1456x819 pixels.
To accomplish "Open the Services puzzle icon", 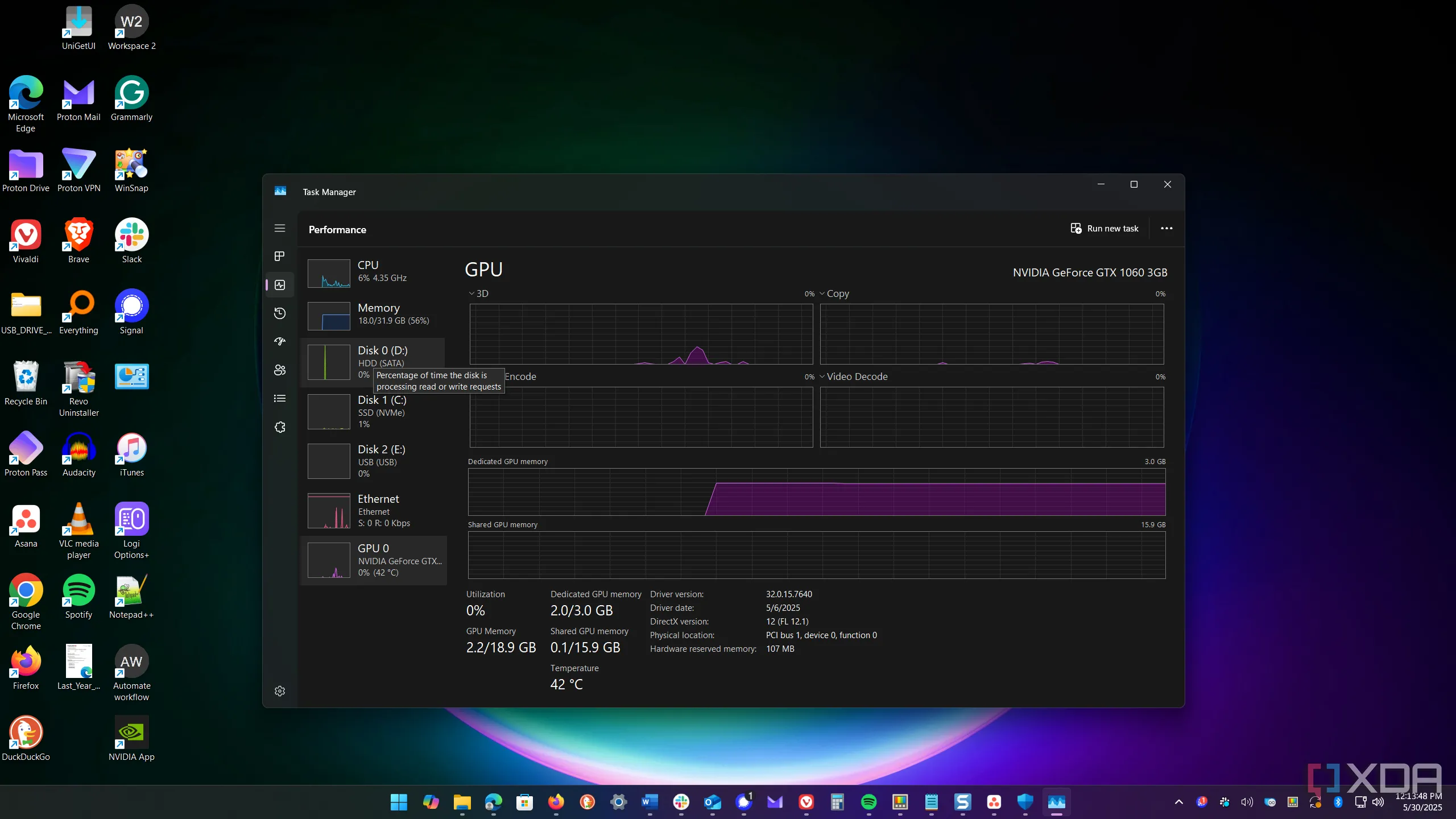I will click(x=279, y=427).
